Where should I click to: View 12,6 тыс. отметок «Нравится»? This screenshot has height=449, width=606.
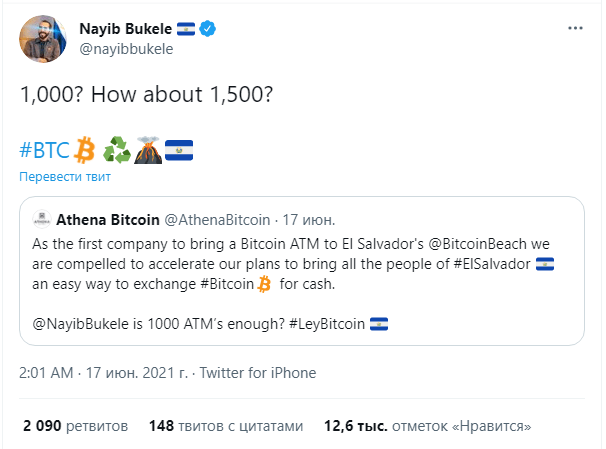[427, 426]
